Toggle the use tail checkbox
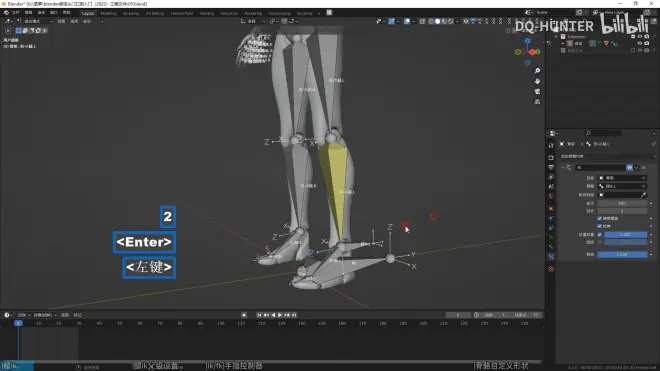This screenshot has height=371, width=660. (599, 219)
